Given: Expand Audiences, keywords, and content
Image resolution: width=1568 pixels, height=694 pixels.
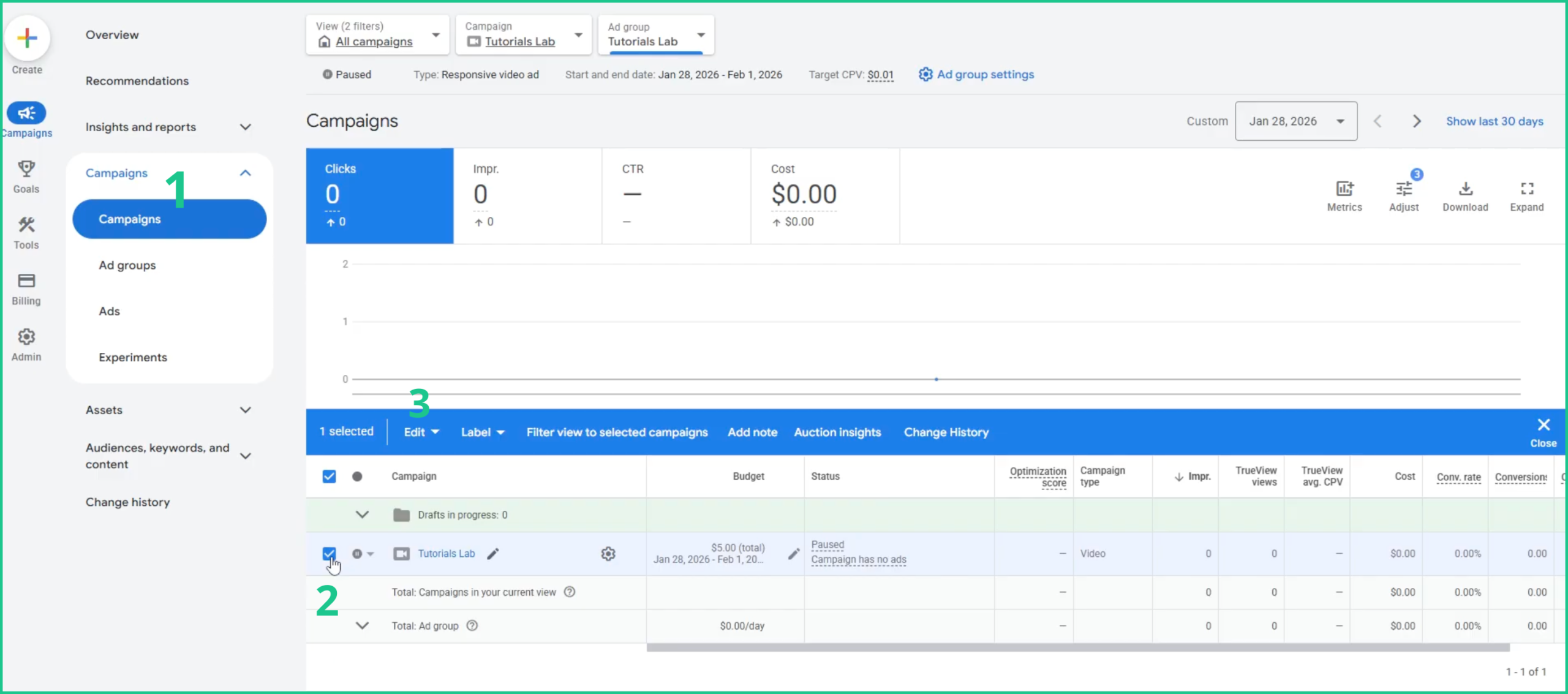Looking at the screenshot, I should [x=168, y=456].
